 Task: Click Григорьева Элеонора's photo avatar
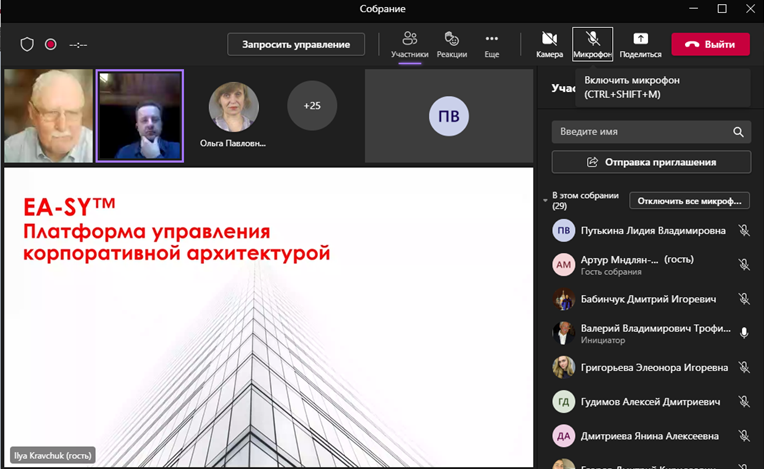point(564,367)
